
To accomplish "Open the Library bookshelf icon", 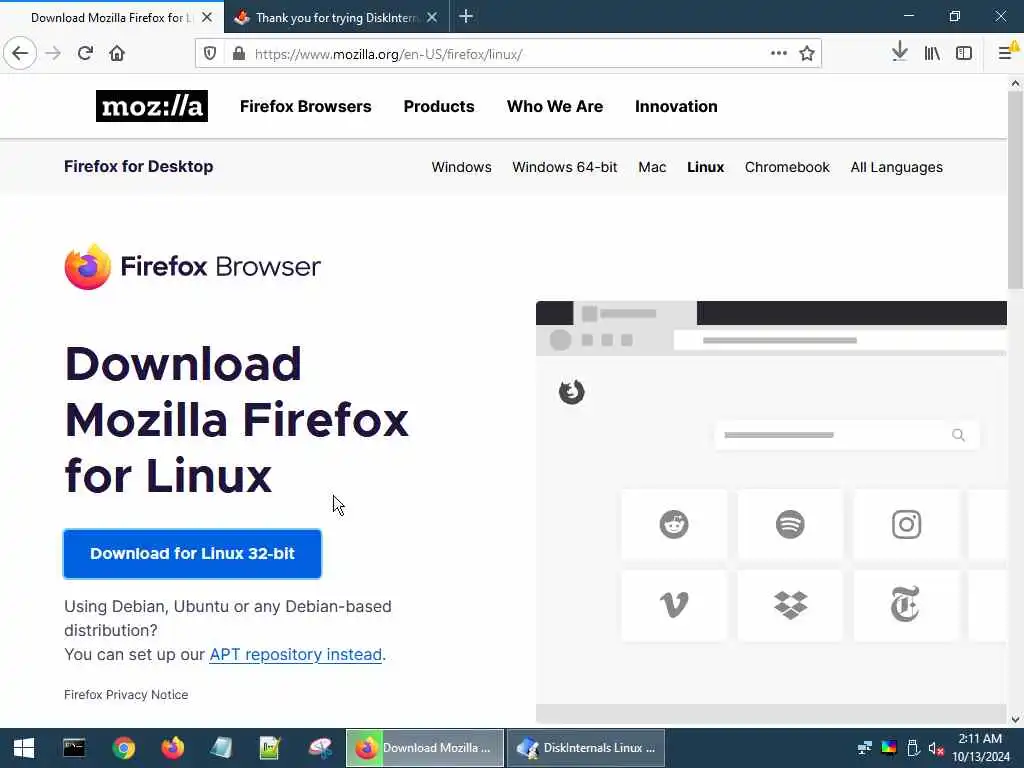I will 932,54.
